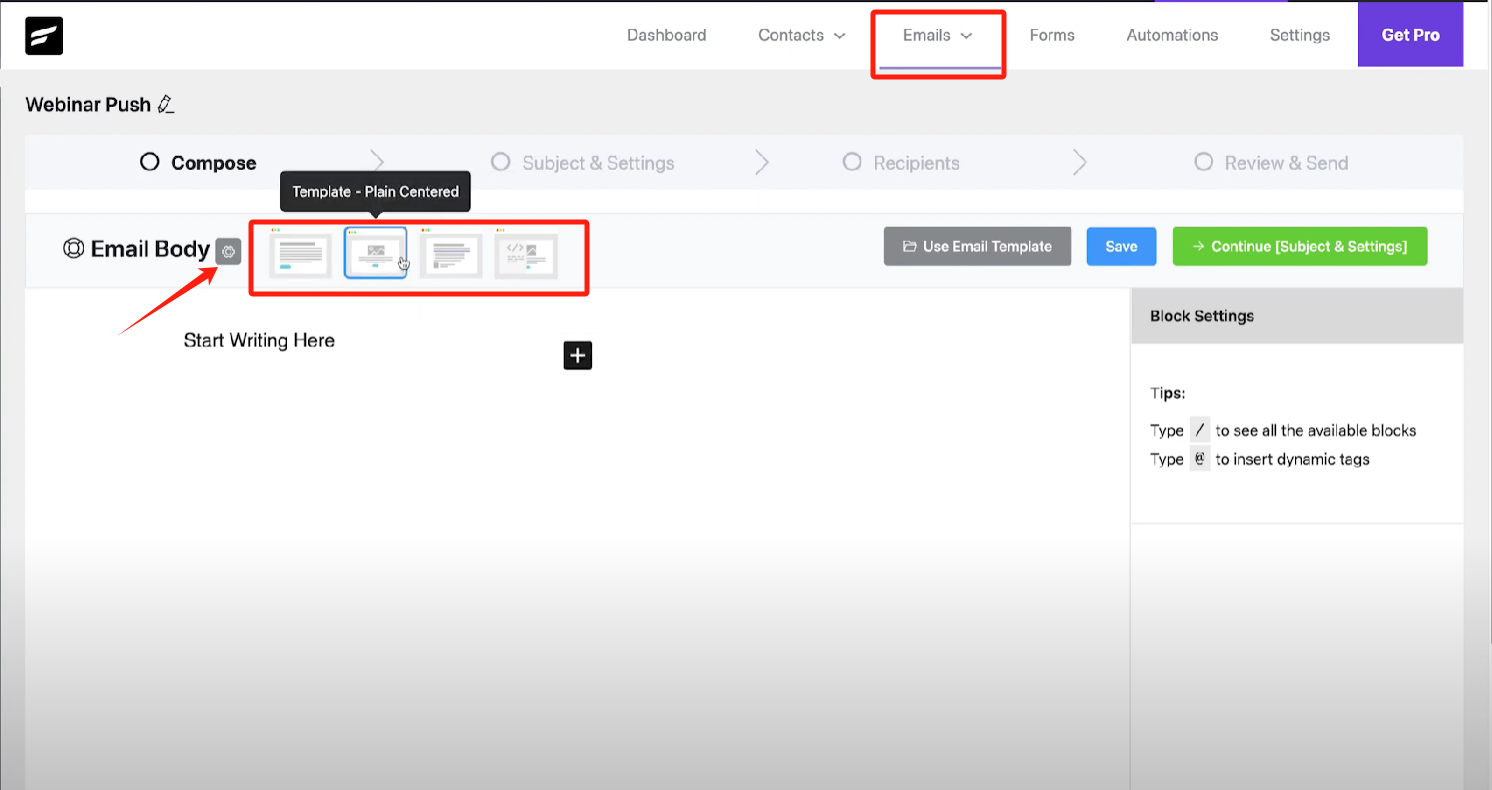Click the Save button
The height and width of the screenshot is (790, 1492).
pyautogui.click(x=1120, y=246)
